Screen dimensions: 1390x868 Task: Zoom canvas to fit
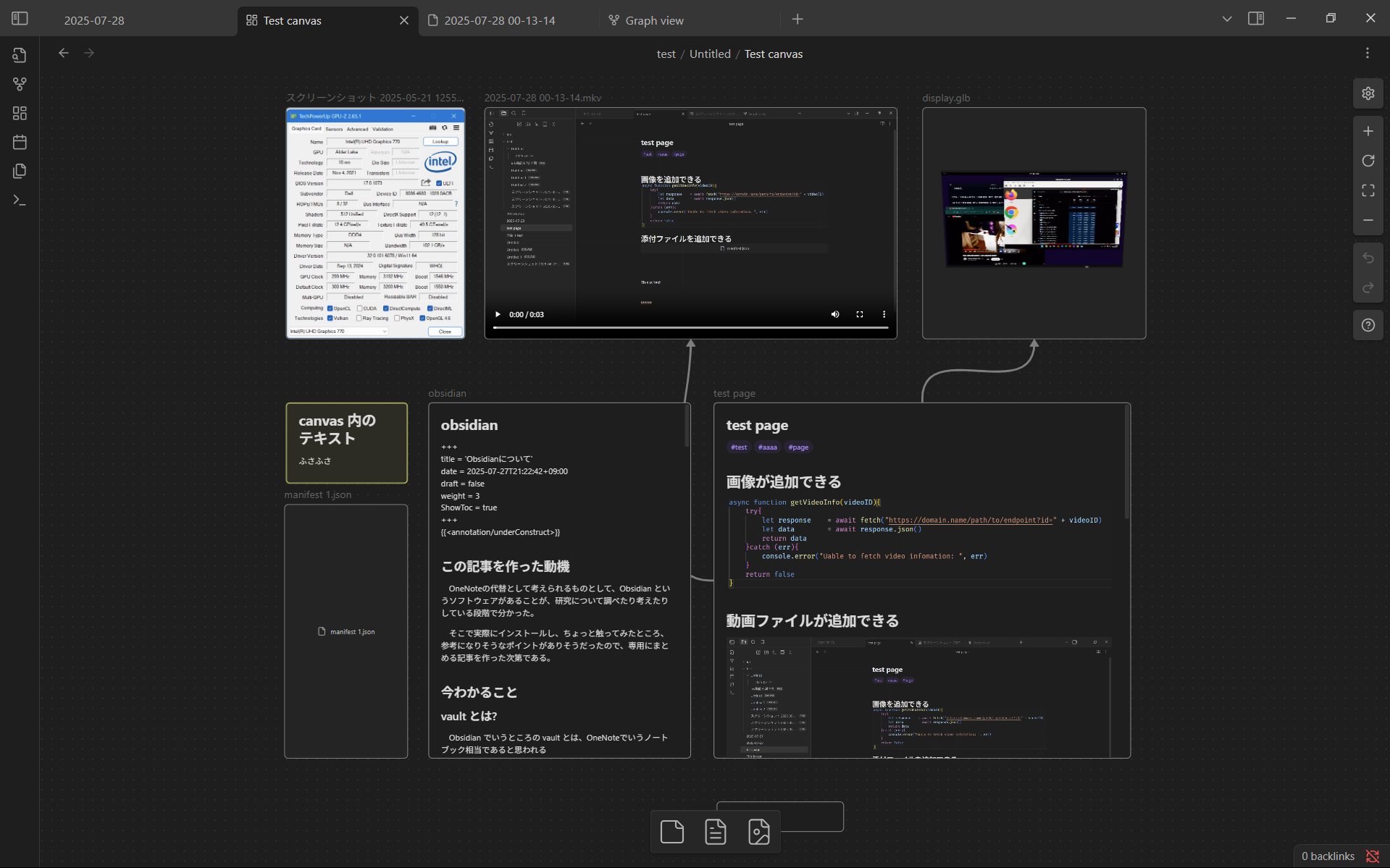coord(1368,190)
